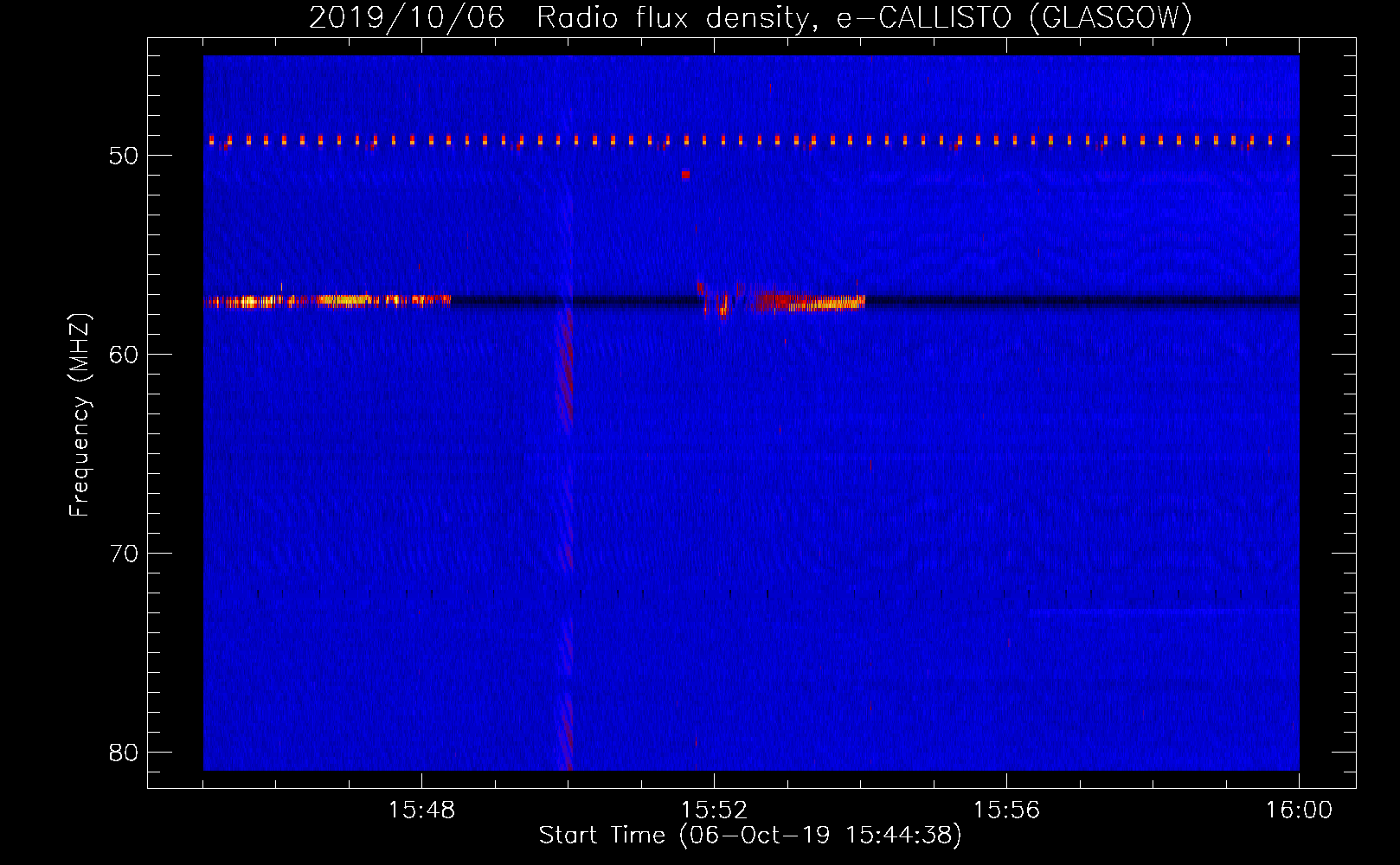Click the 15:56 time tick label
1400x865 pixels.
click(x=1006, y=811)
